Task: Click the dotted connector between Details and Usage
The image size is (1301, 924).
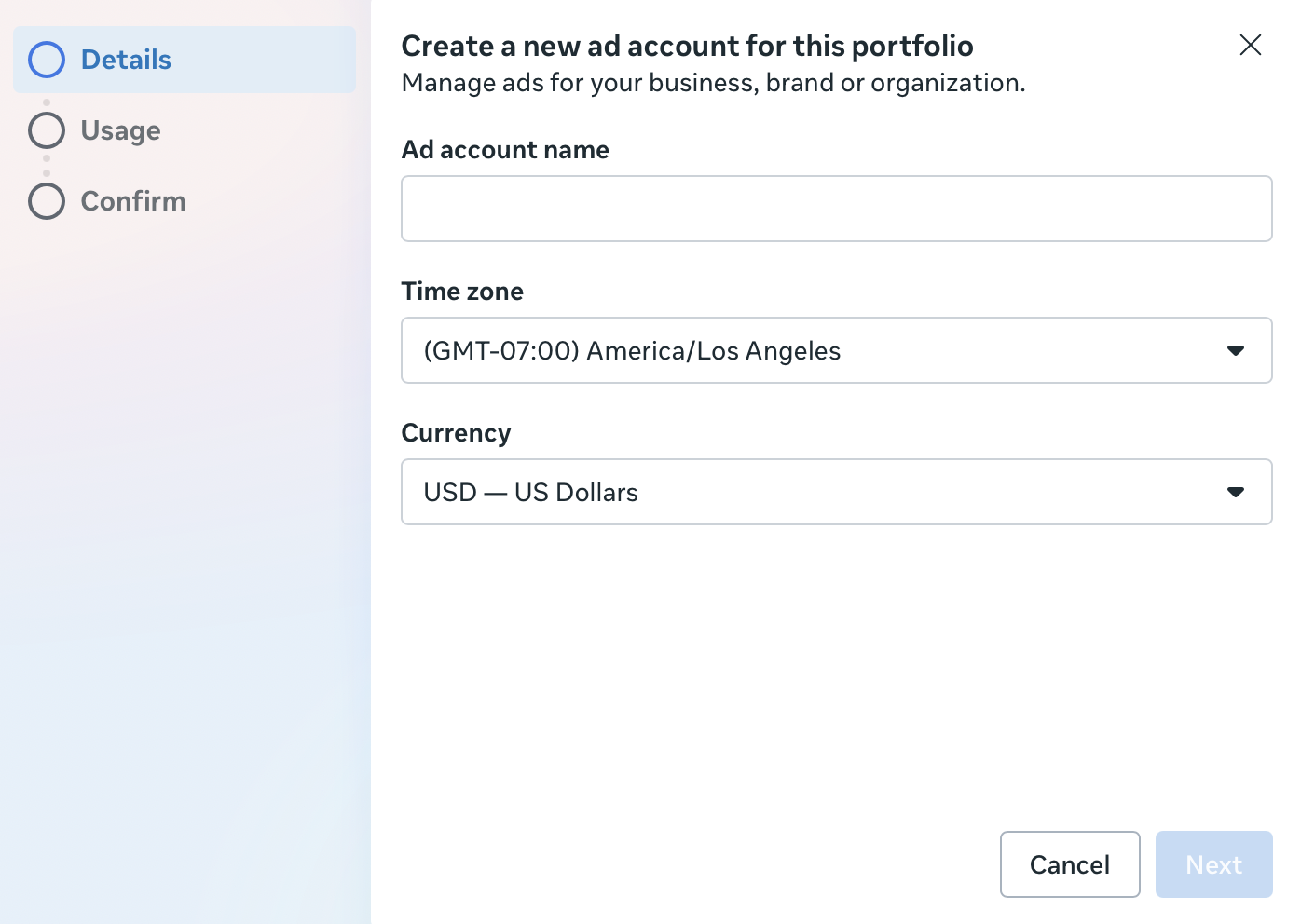Action: pos(47,102)
